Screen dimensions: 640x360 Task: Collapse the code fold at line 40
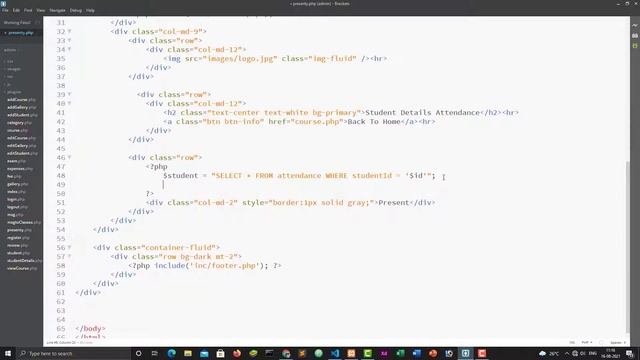click(x=69, y=103)
